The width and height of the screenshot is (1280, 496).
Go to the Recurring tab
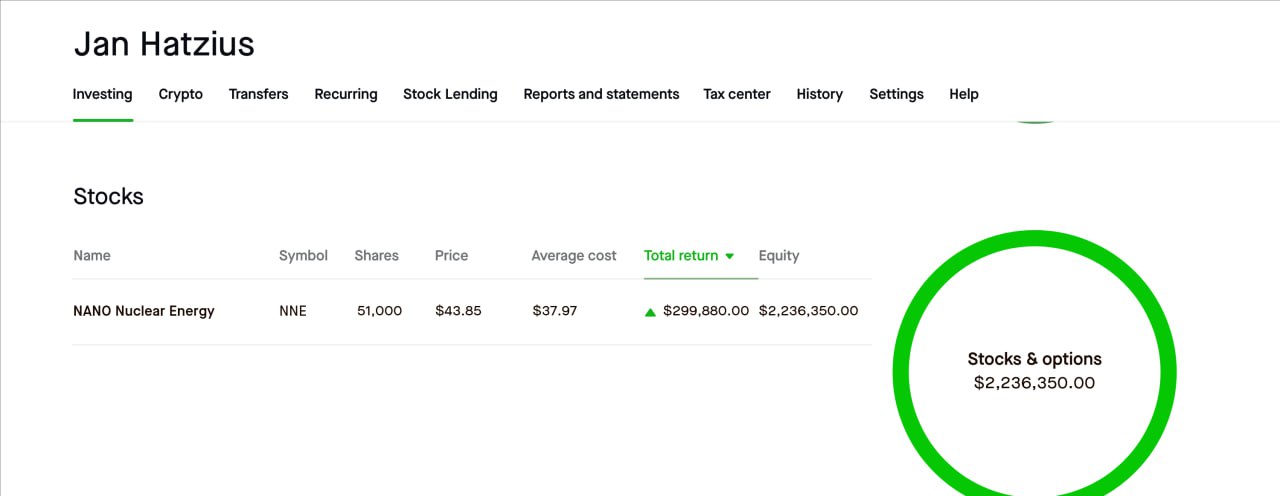(x=346, y=94)
